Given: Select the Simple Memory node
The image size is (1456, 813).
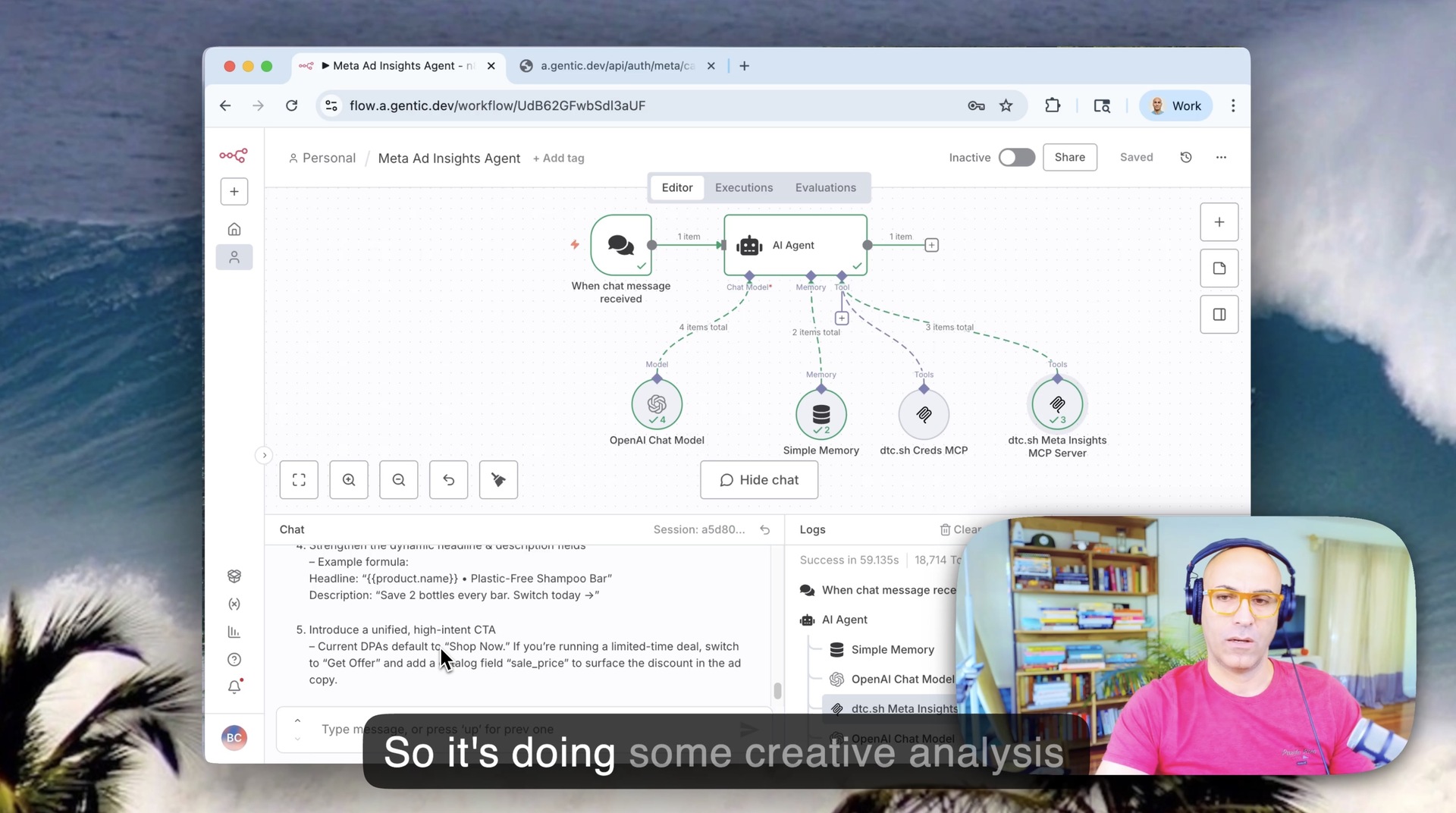Looking at the screenshot, I should pyautogui.click(x=821, y=414).
